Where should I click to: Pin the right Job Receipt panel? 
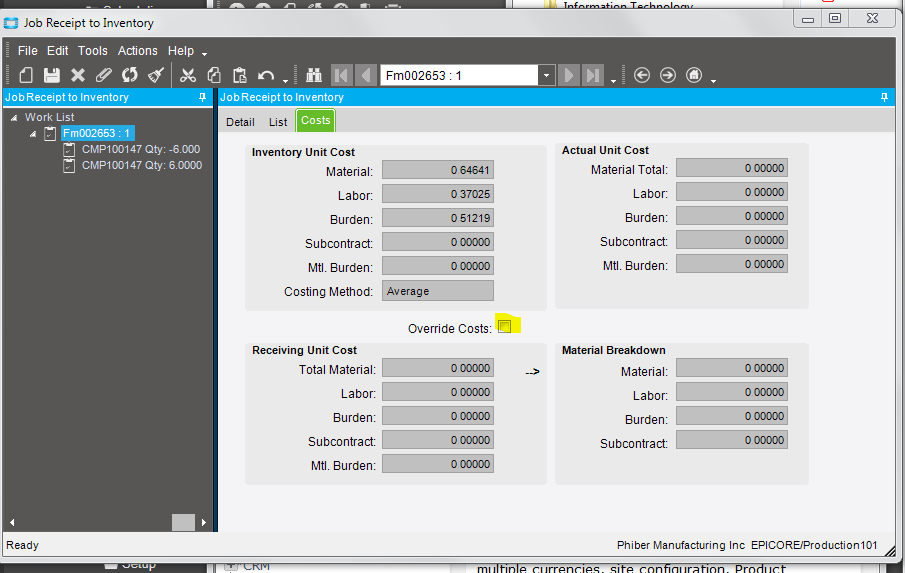pos(884,98)
